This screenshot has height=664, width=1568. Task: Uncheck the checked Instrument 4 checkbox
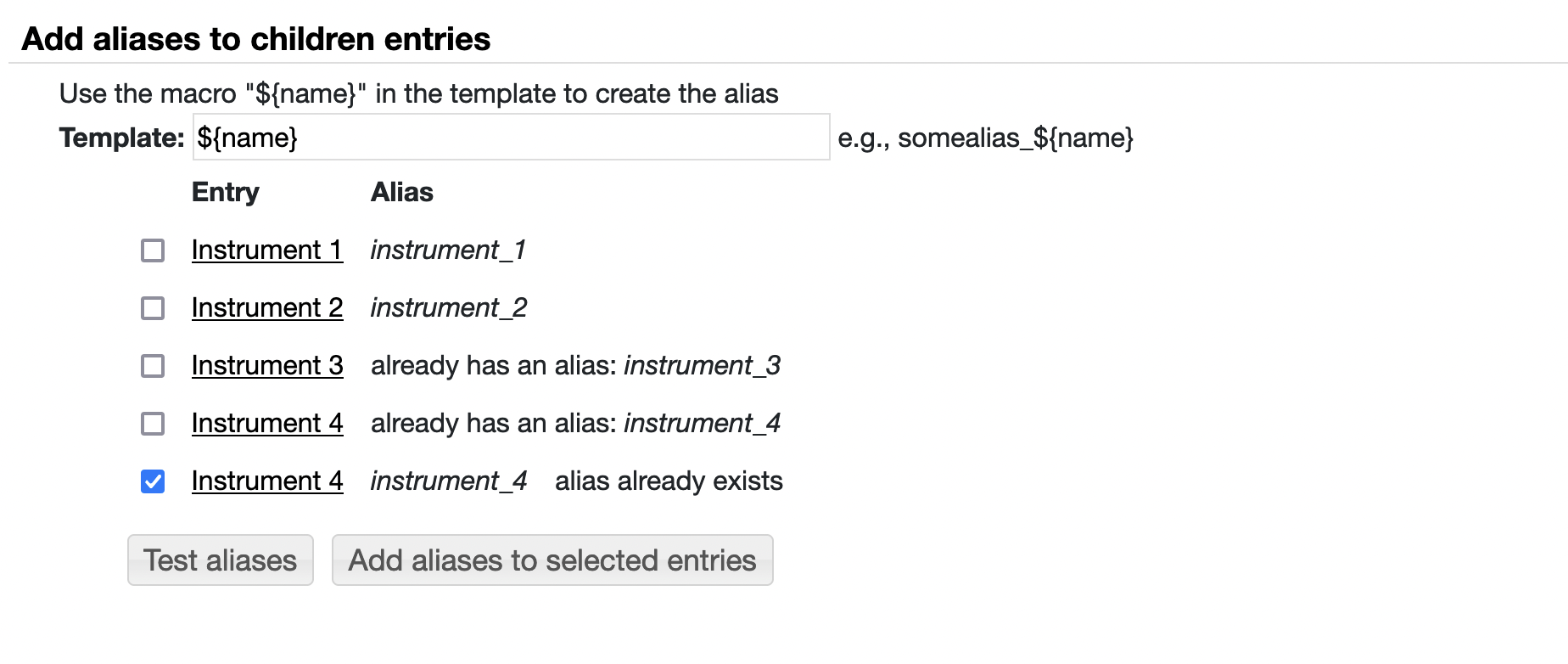[x=153, y=481]
